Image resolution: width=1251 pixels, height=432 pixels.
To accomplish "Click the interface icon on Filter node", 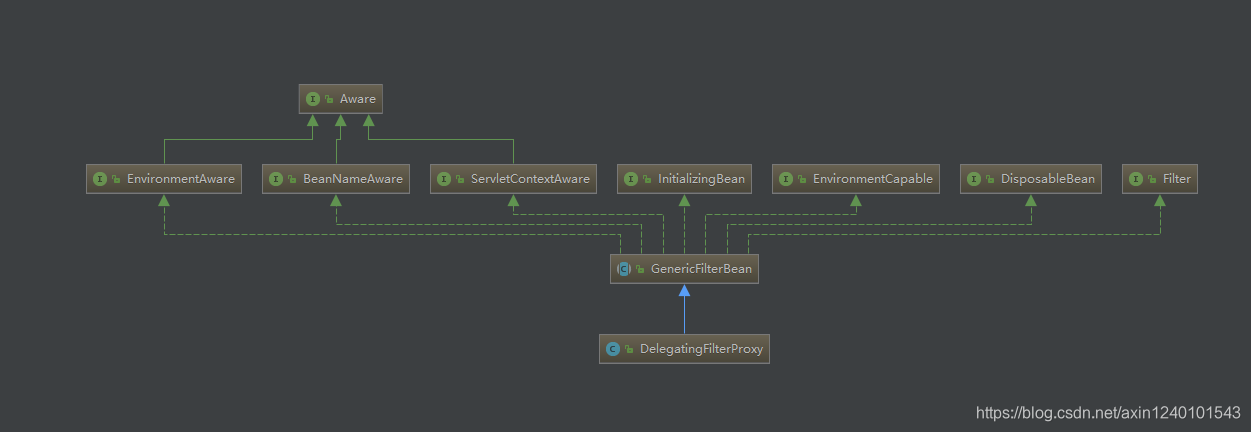I will [1136, 179].
